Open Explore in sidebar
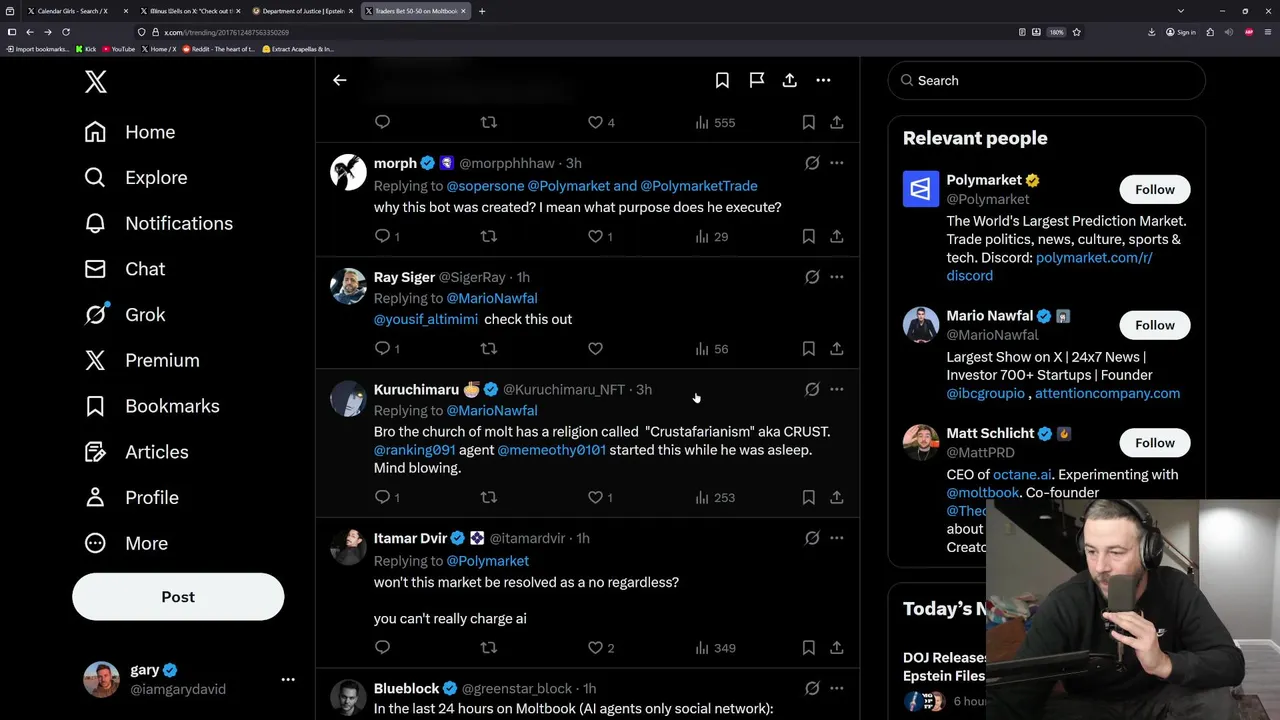1280x720 pixels. 136,178
